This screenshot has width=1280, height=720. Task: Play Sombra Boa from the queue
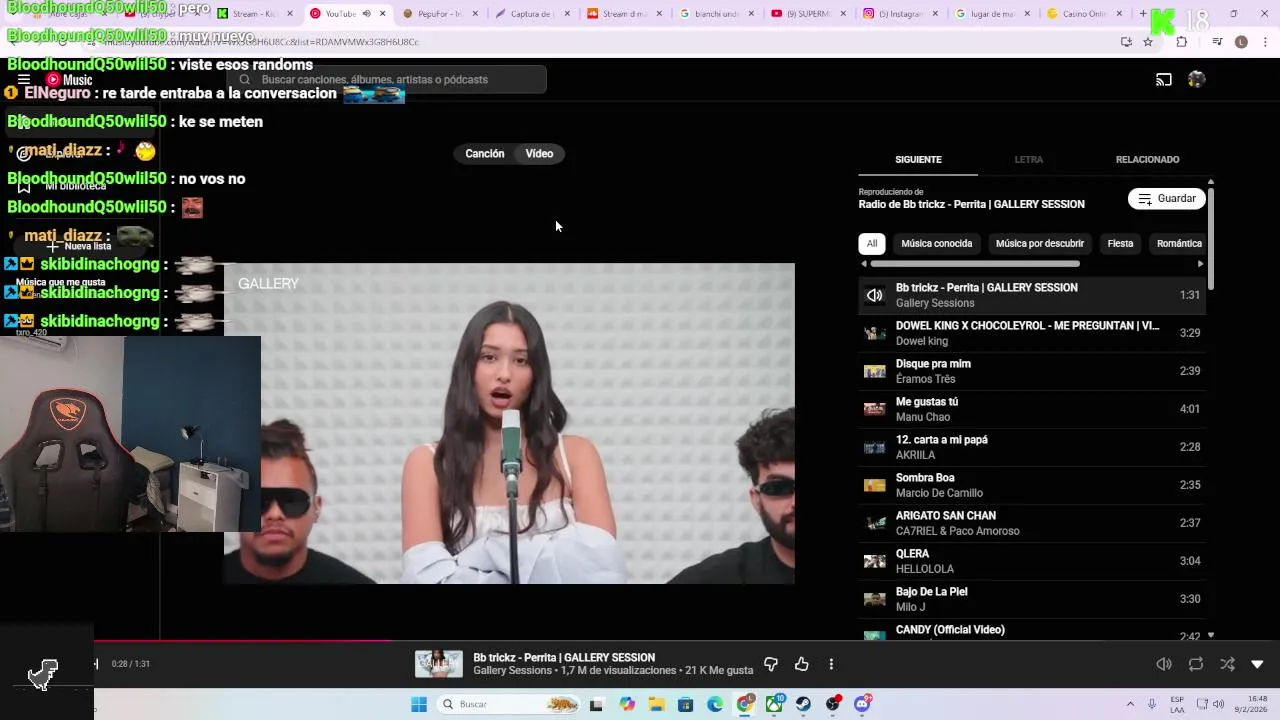click(1032, 485)
